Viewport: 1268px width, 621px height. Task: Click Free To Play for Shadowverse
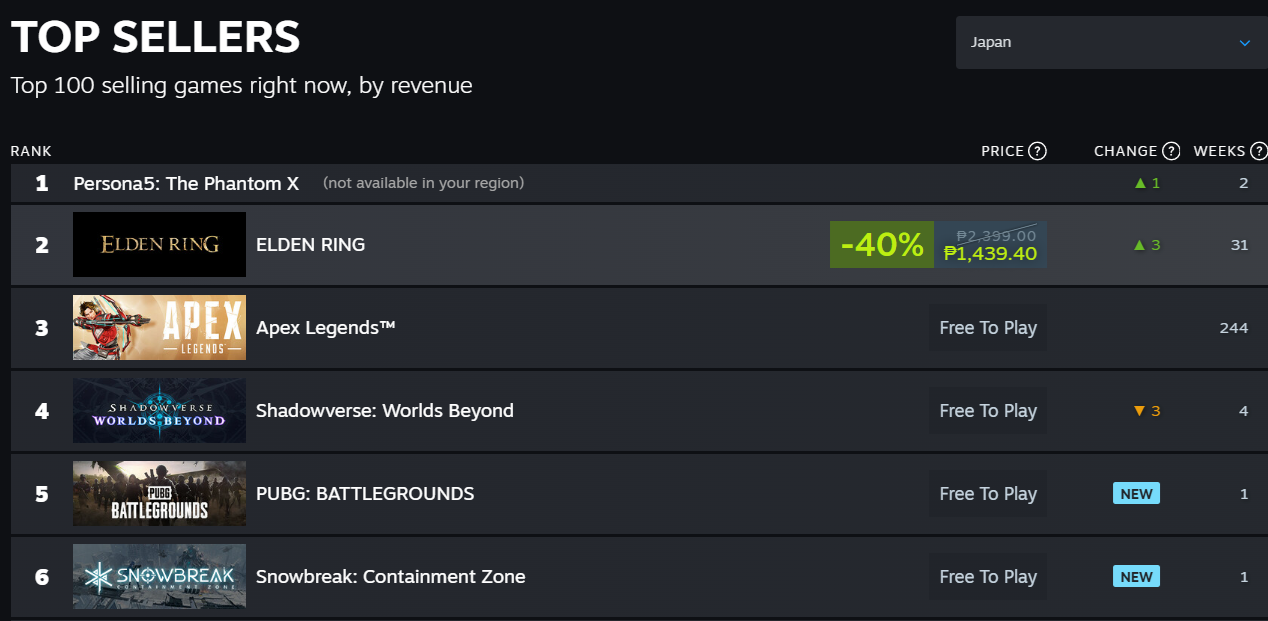coord(988,410)
